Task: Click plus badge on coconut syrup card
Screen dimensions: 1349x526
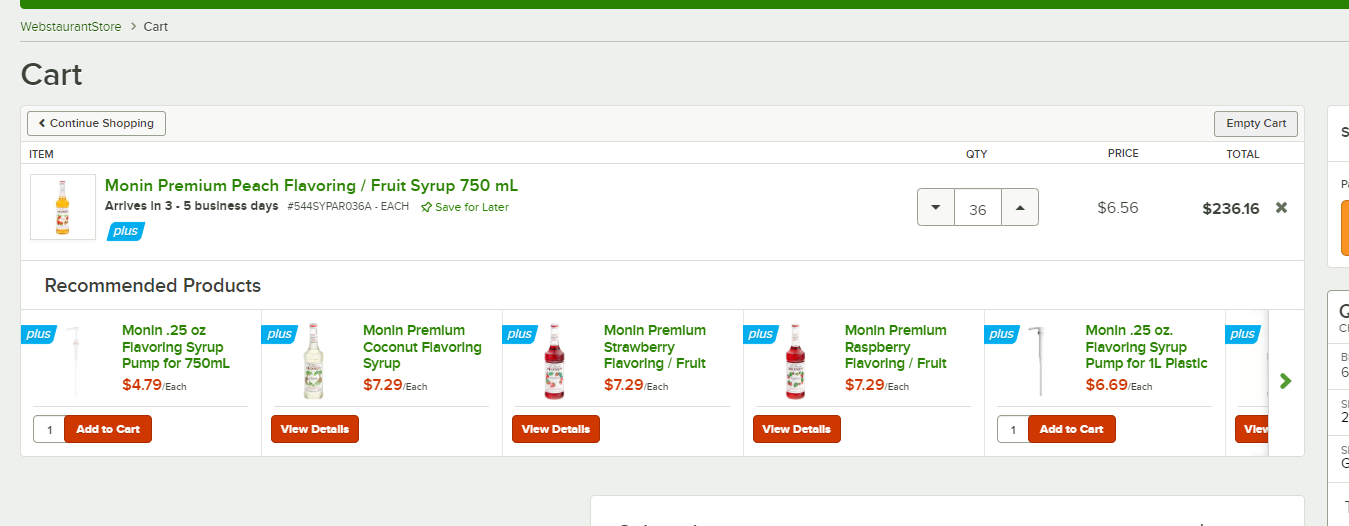Action: point(280,334)
